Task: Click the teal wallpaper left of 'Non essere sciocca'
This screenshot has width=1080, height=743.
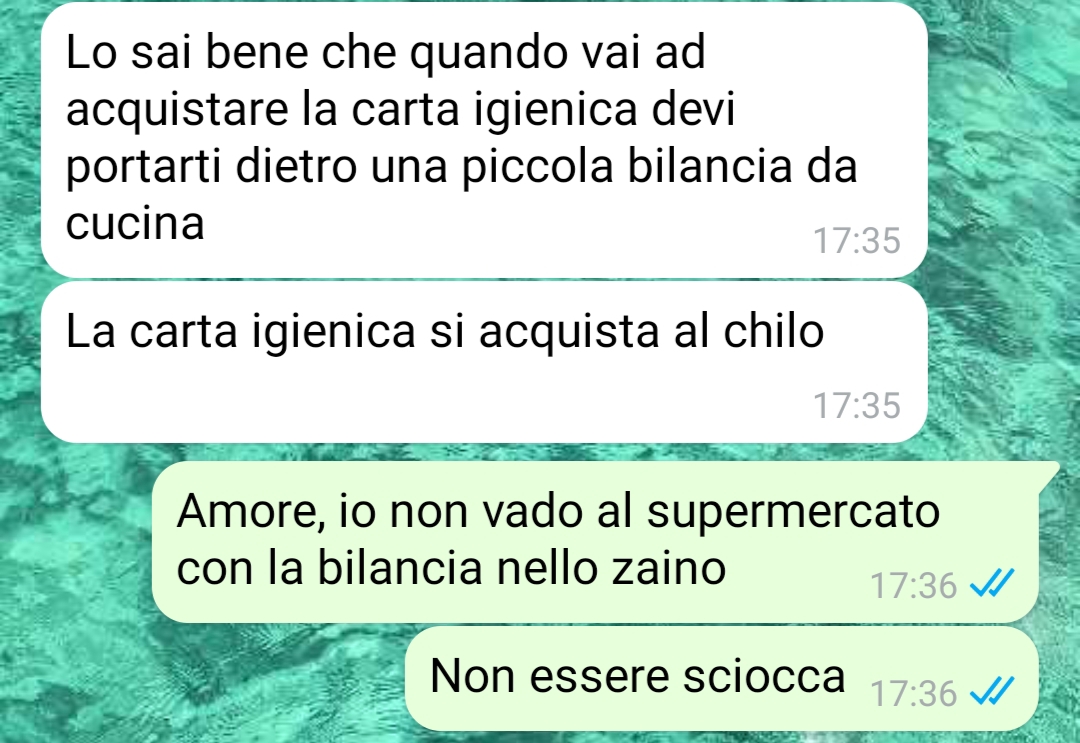Action: pos(207,678)
